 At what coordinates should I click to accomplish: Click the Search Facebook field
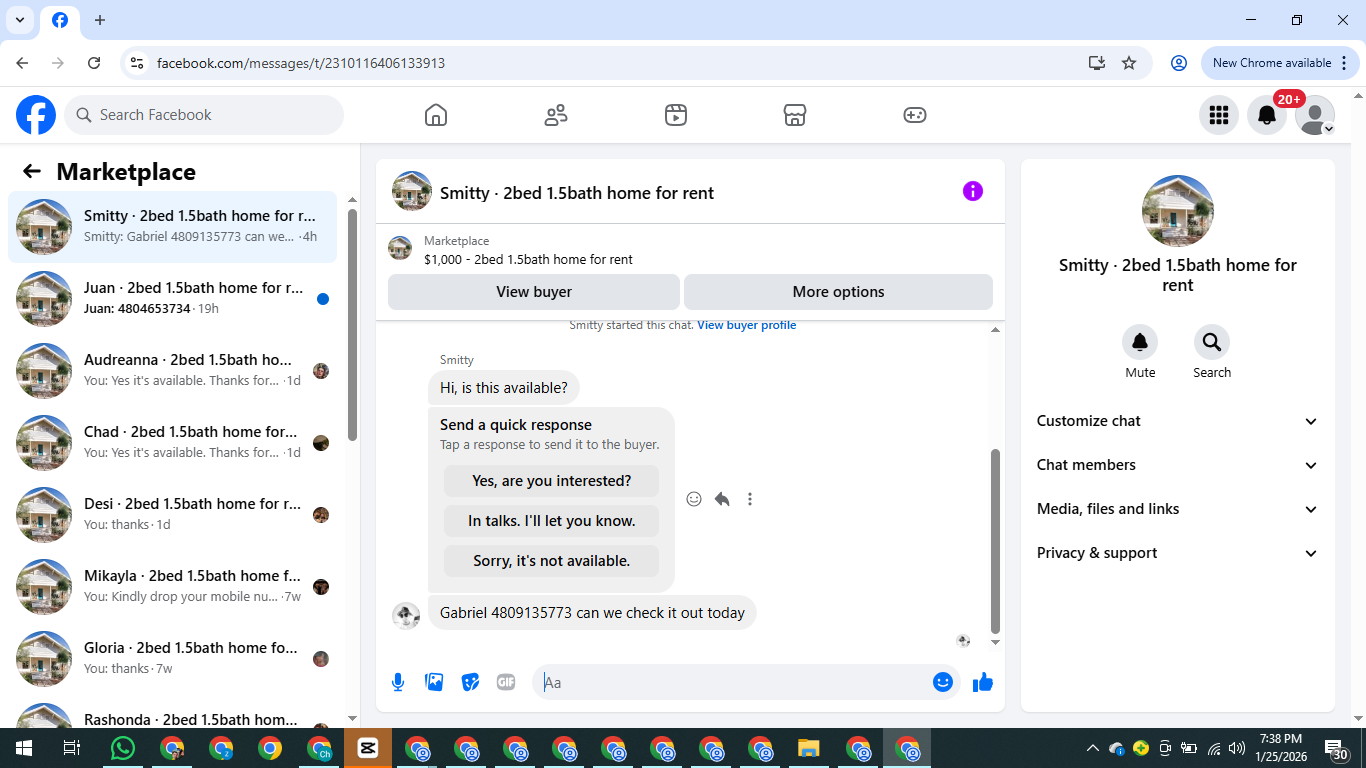click(x=204, y=115)
